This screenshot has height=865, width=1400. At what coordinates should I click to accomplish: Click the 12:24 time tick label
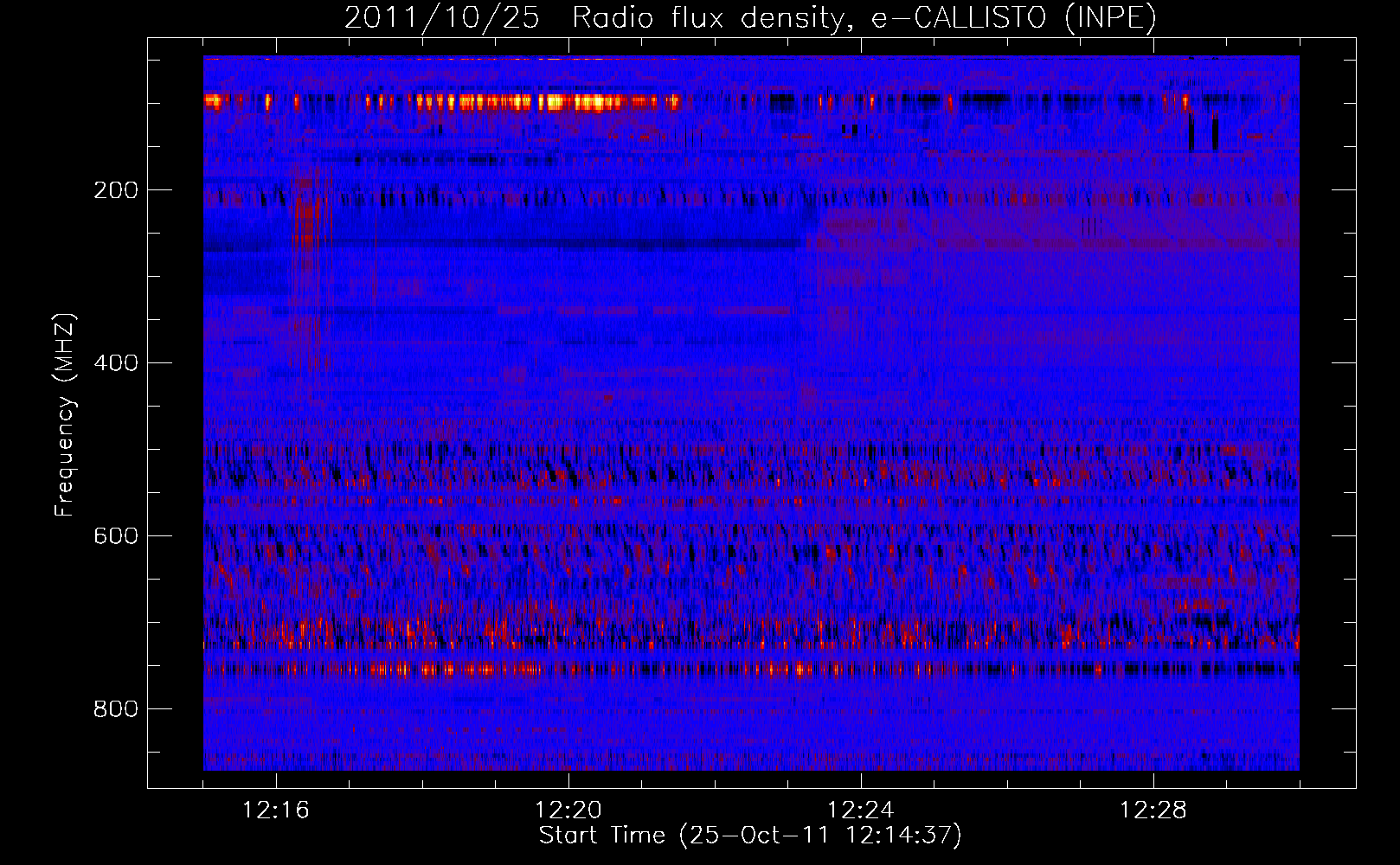click(861, 811)
